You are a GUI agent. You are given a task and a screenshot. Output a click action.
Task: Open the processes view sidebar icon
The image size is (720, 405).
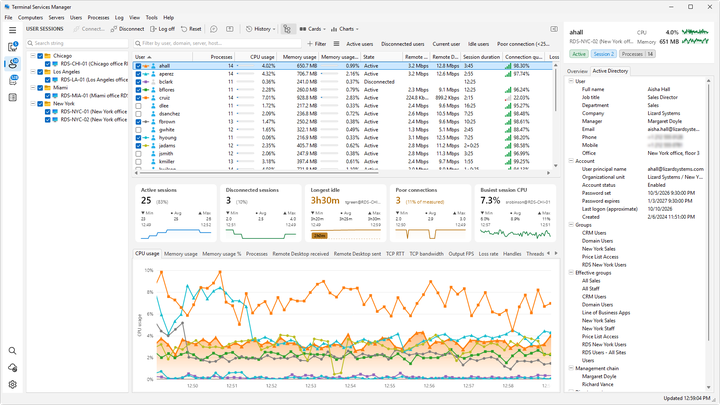(x=12, y=80)
